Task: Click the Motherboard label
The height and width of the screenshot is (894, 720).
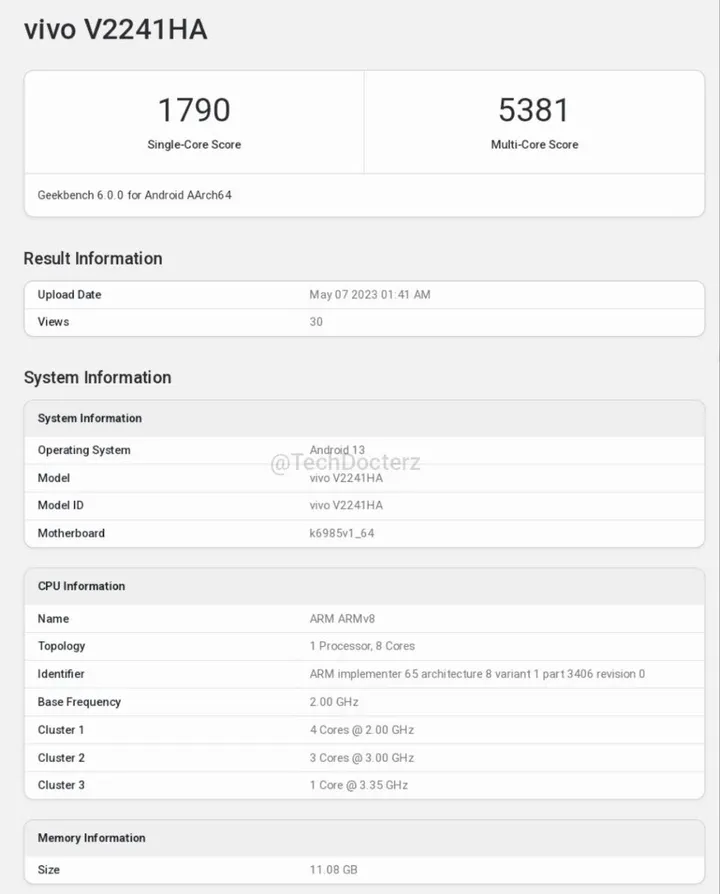Action: pyautogui.click(x=71, y=533)
